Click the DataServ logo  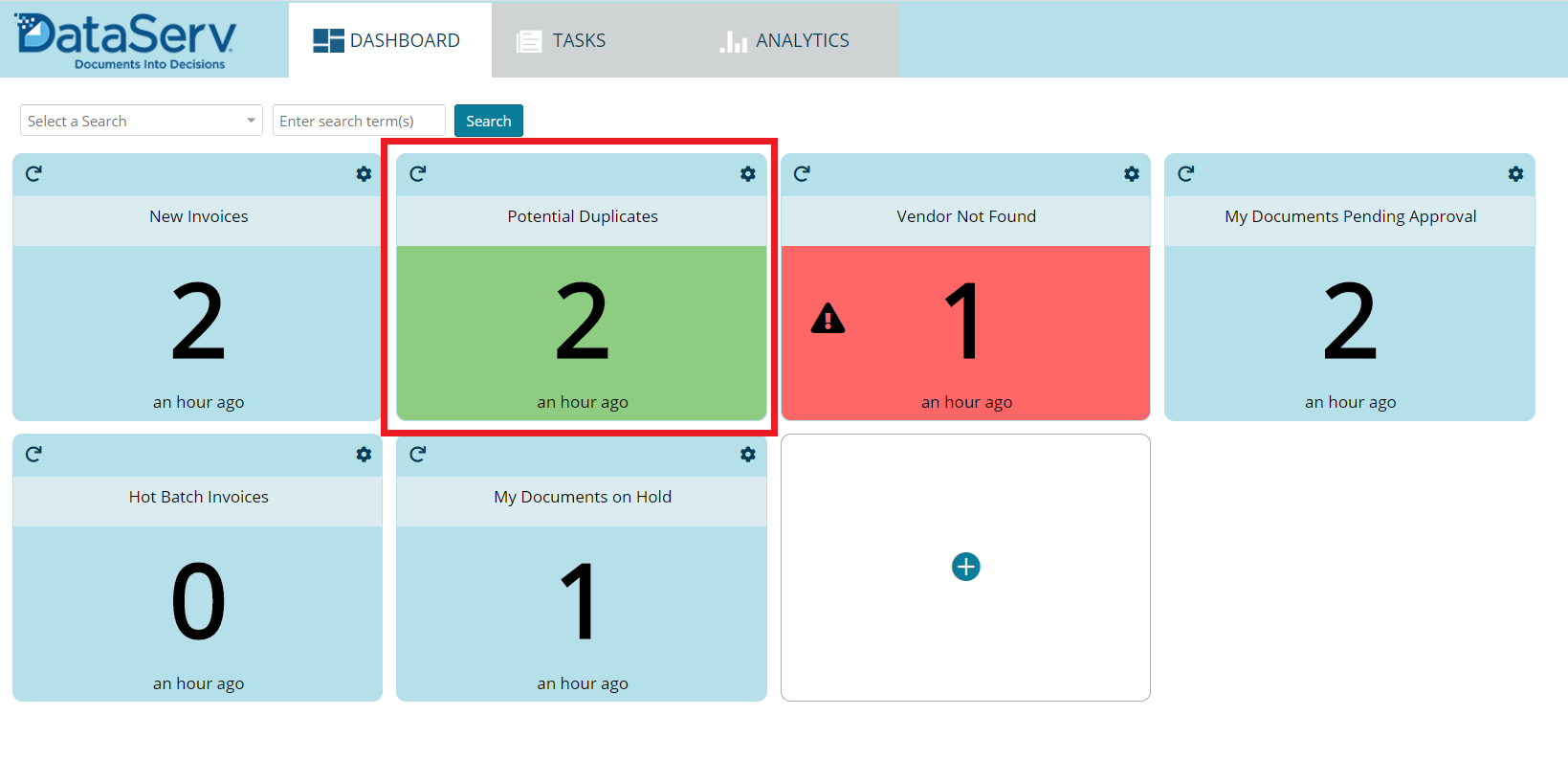125,40
